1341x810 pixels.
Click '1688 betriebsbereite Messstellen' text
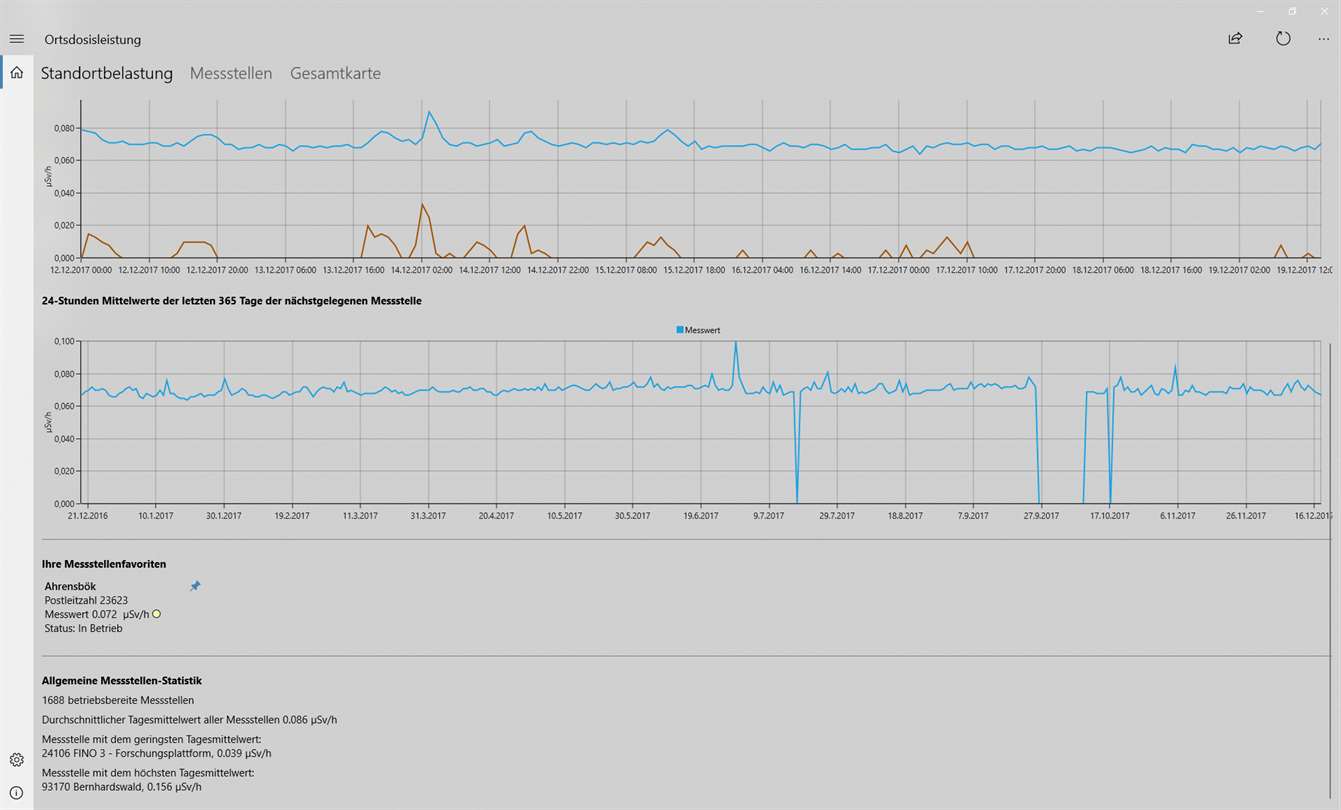click(x=118, y=700)
